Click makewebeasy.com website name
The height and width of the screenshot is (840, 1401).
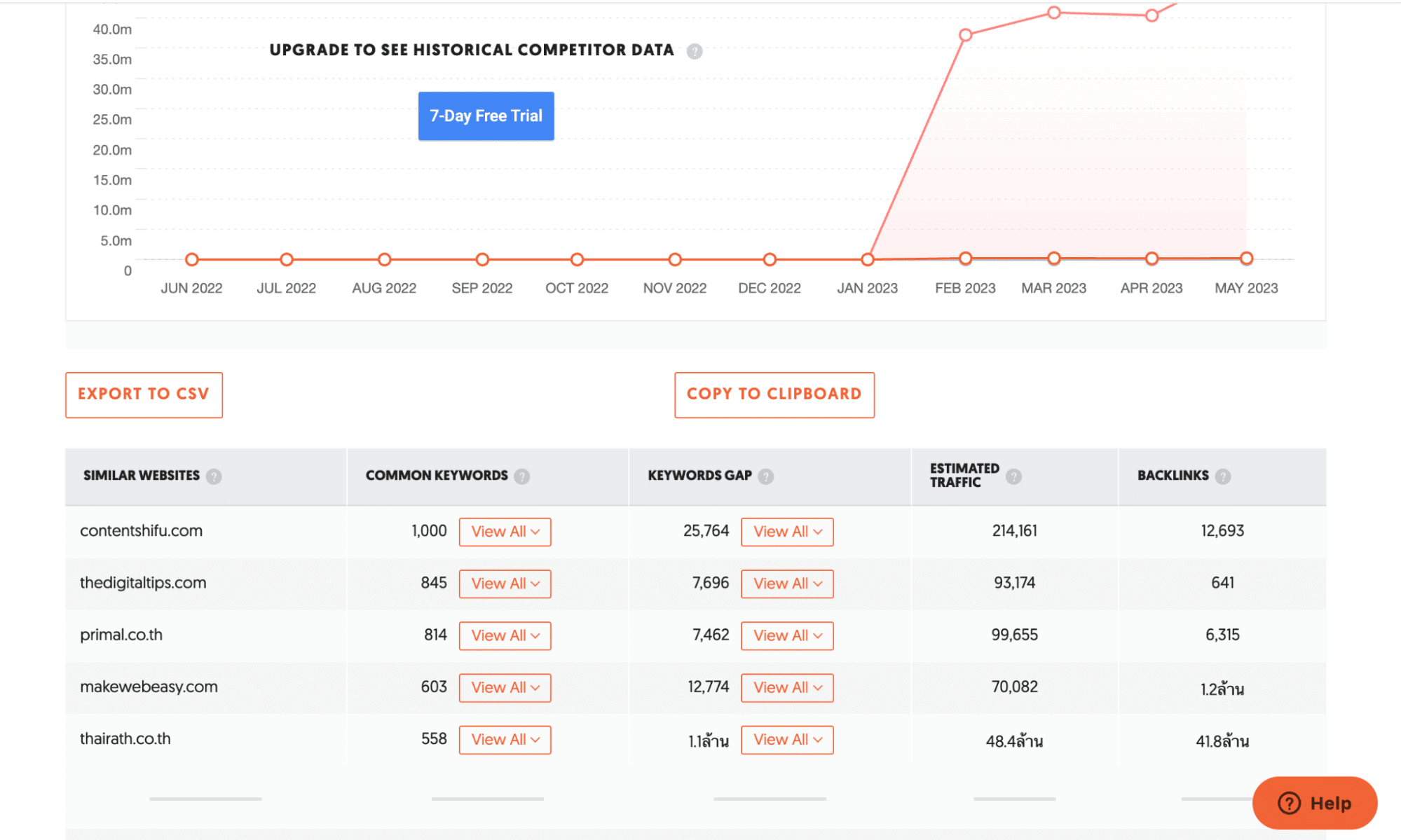pyautogui.click(x=149, y=687)
